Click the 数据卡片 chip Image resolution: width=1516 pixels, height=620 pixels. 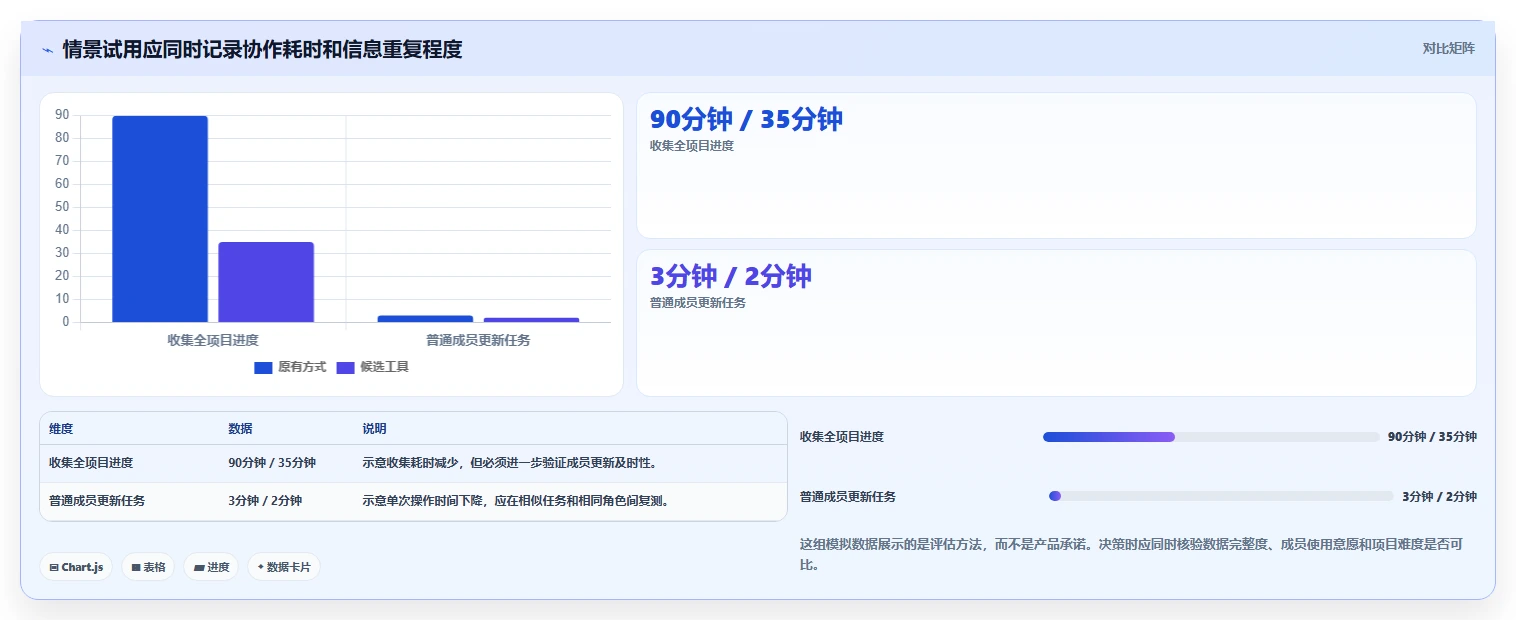pos(284,567)
